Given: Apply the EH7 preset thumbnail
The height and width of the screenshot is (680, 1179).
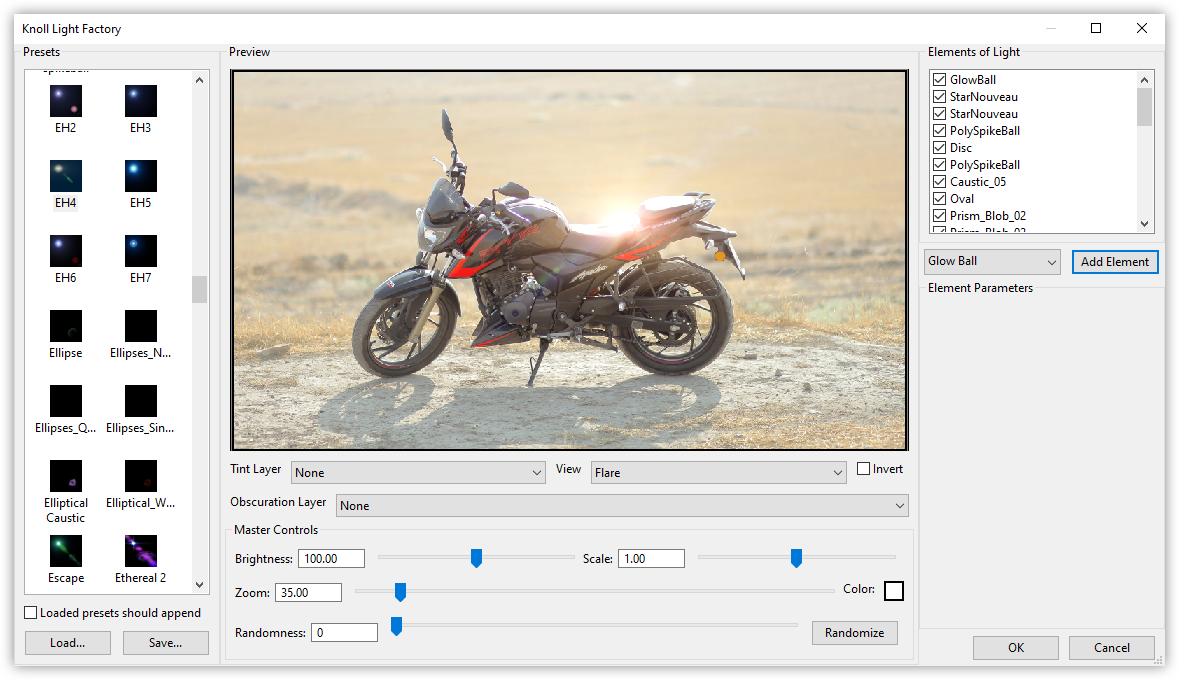Looking at the screenshot, I should click(x=141, y=251).
